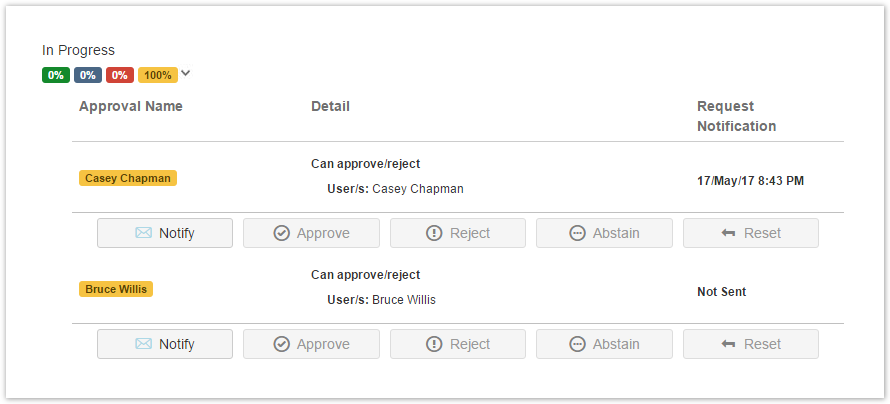Viewport: 890px width, 404px height.
Task: Click the blue 0% progress badge
Action: [88, 75]
